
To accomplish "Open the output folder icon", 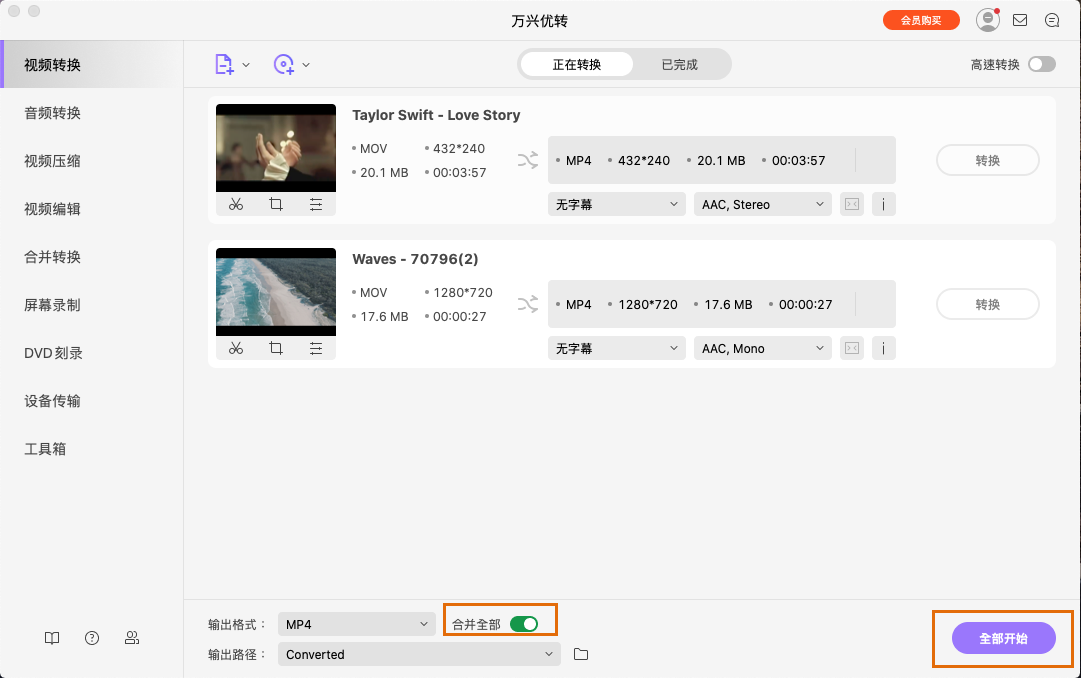I will (581, 654).
